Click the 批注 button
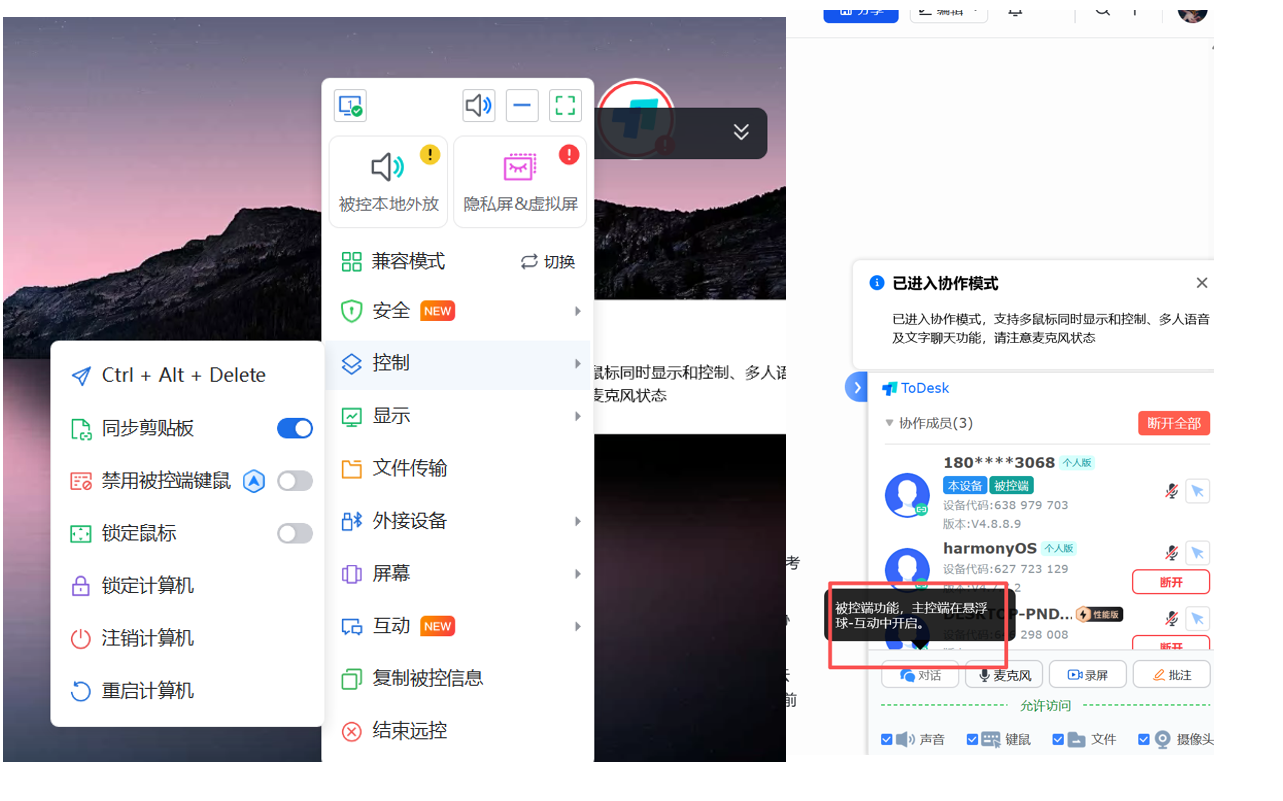 (x=1172, y=675)
